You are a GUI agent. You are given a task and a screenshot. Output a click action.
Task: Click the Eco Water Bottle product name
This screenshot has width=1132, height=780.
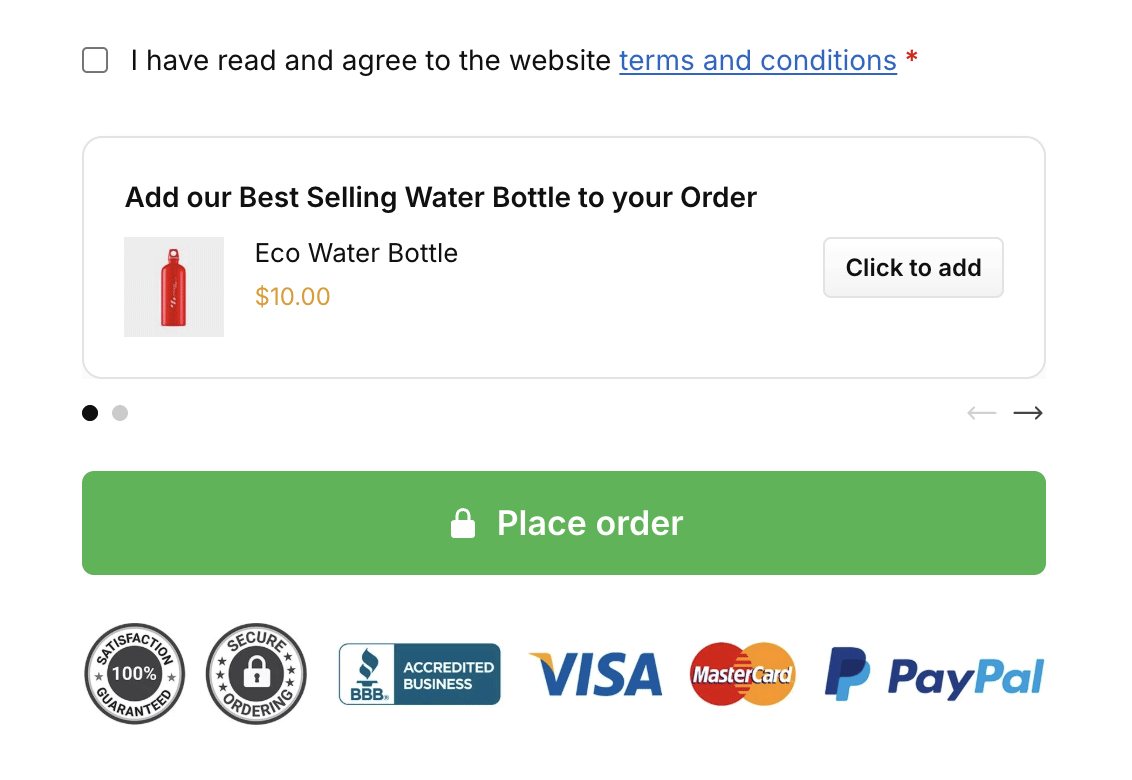click(356, 253)
